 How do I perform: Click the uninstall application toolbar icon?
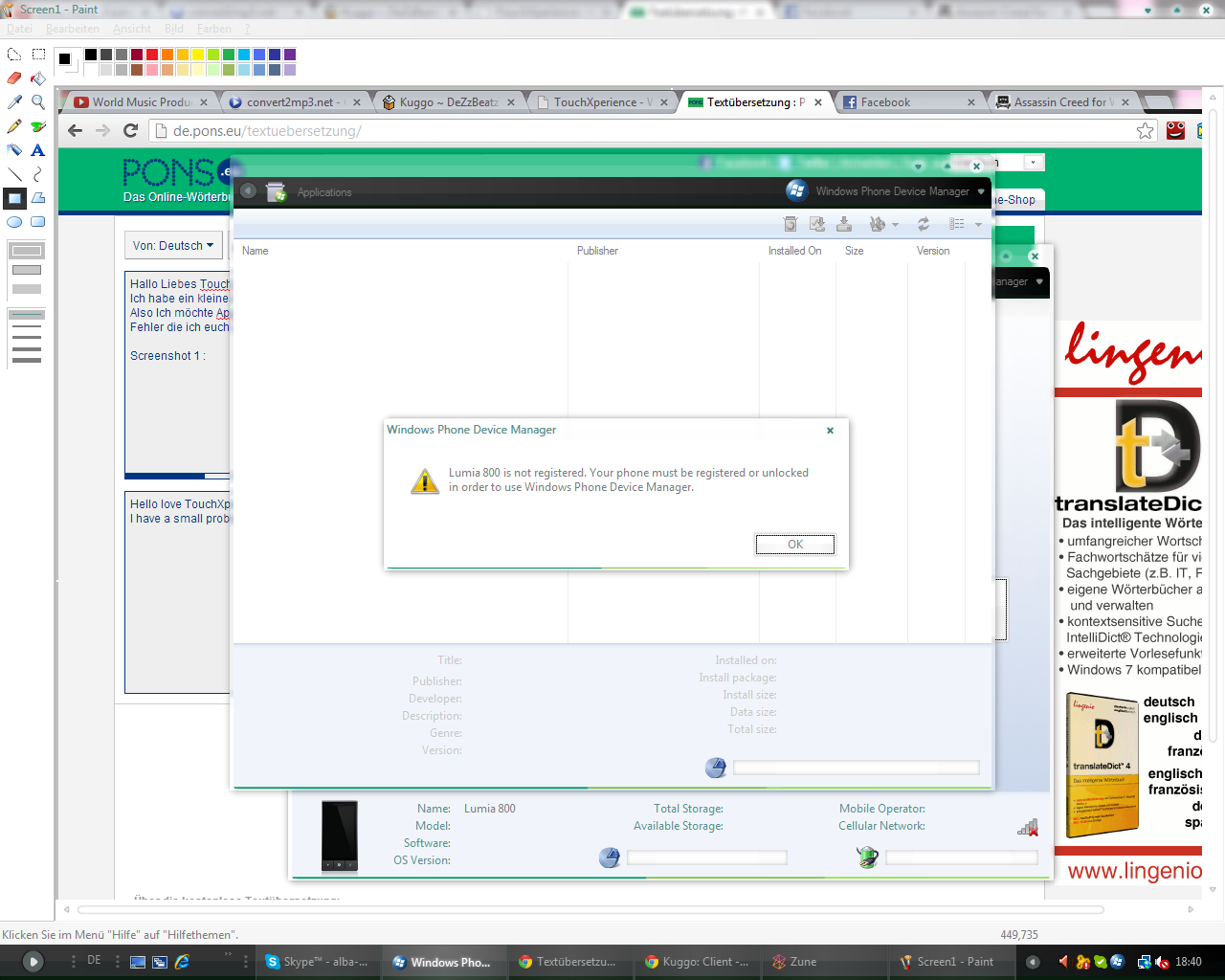pos(791,224)
